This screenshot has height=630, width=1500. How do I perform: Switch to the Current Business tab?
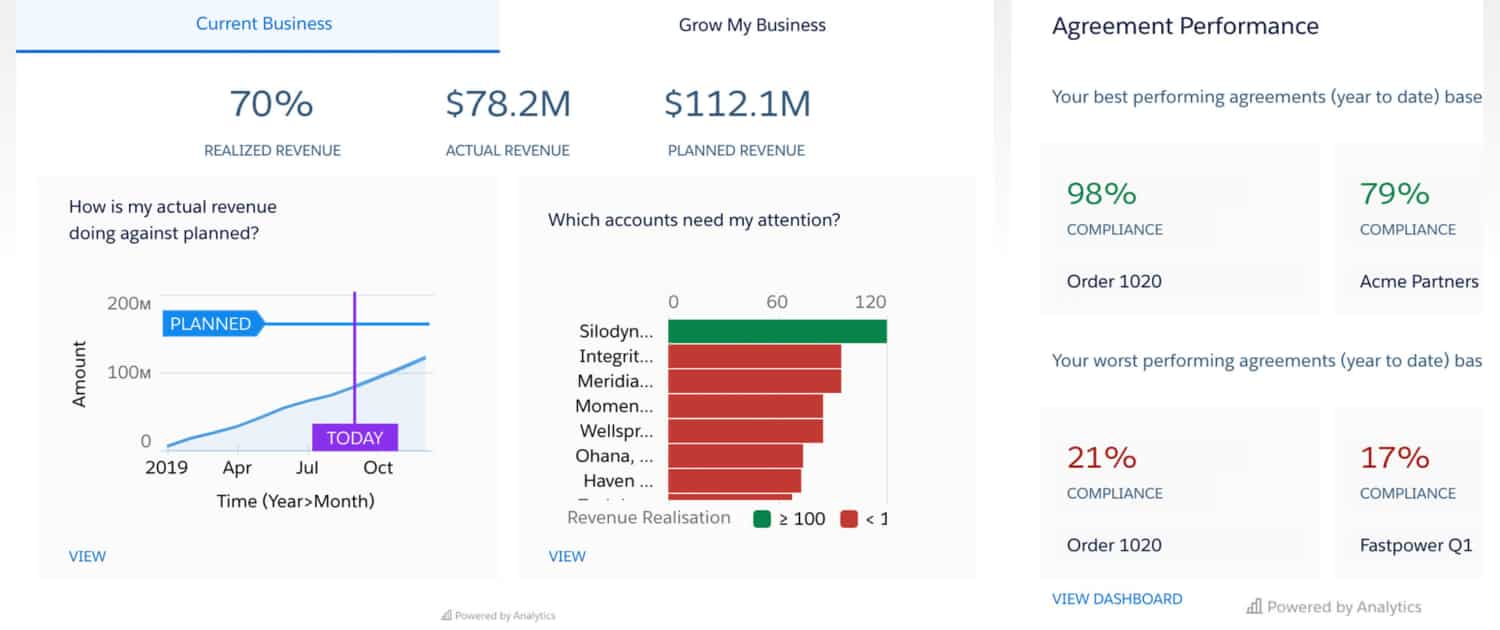coord(264,24)
